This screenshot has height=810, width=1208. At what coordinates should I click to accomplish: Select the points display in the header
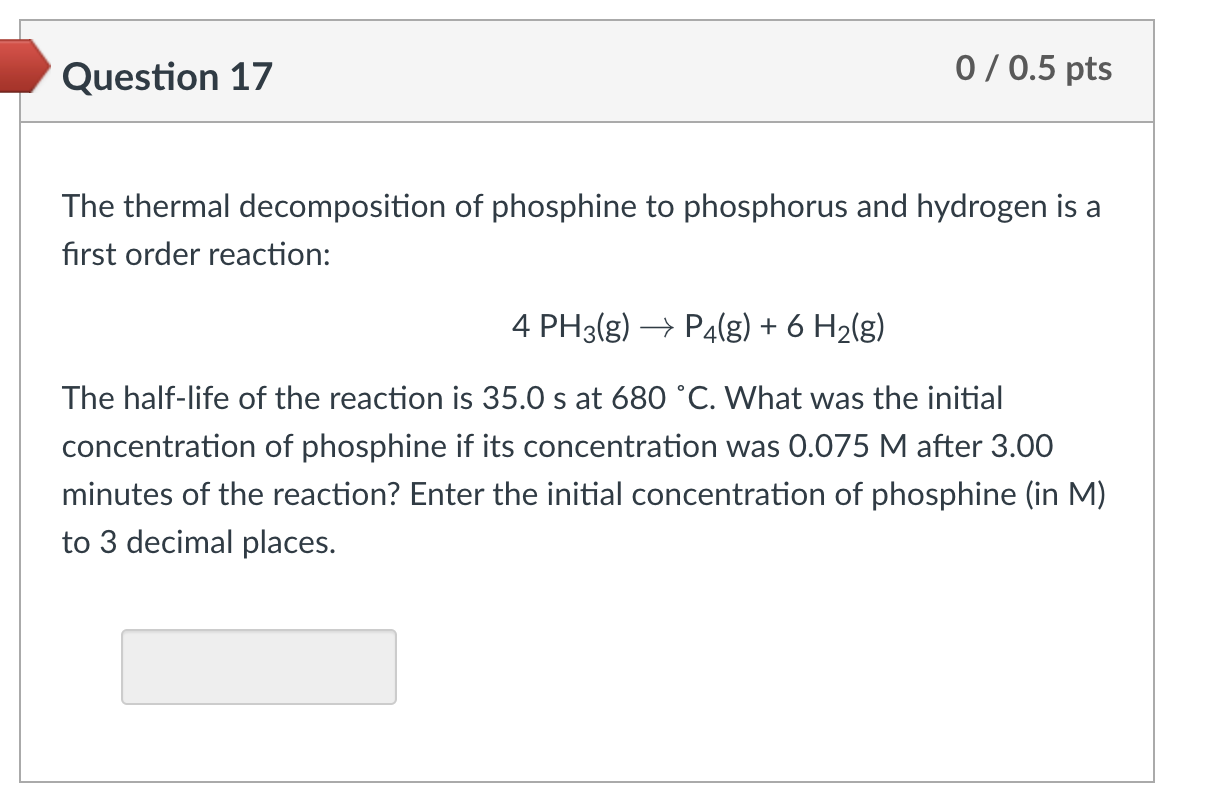[1034, 69]
